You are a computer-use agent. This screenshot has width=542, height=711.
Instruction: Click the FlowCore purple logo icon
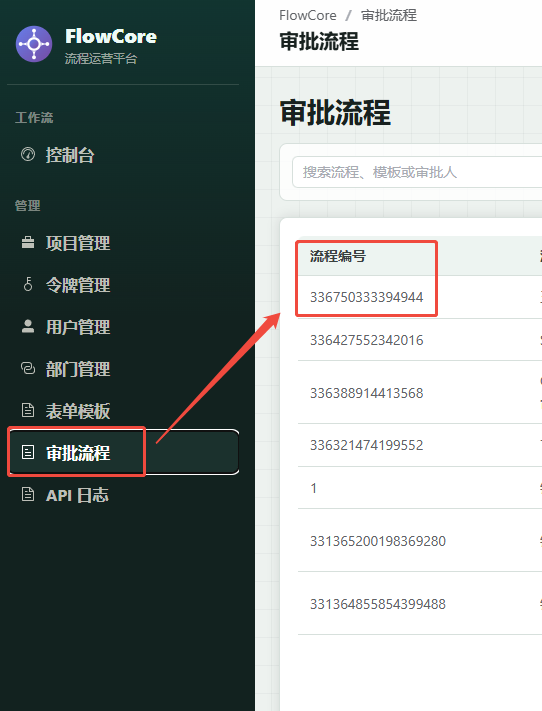(x=34, y=44)
